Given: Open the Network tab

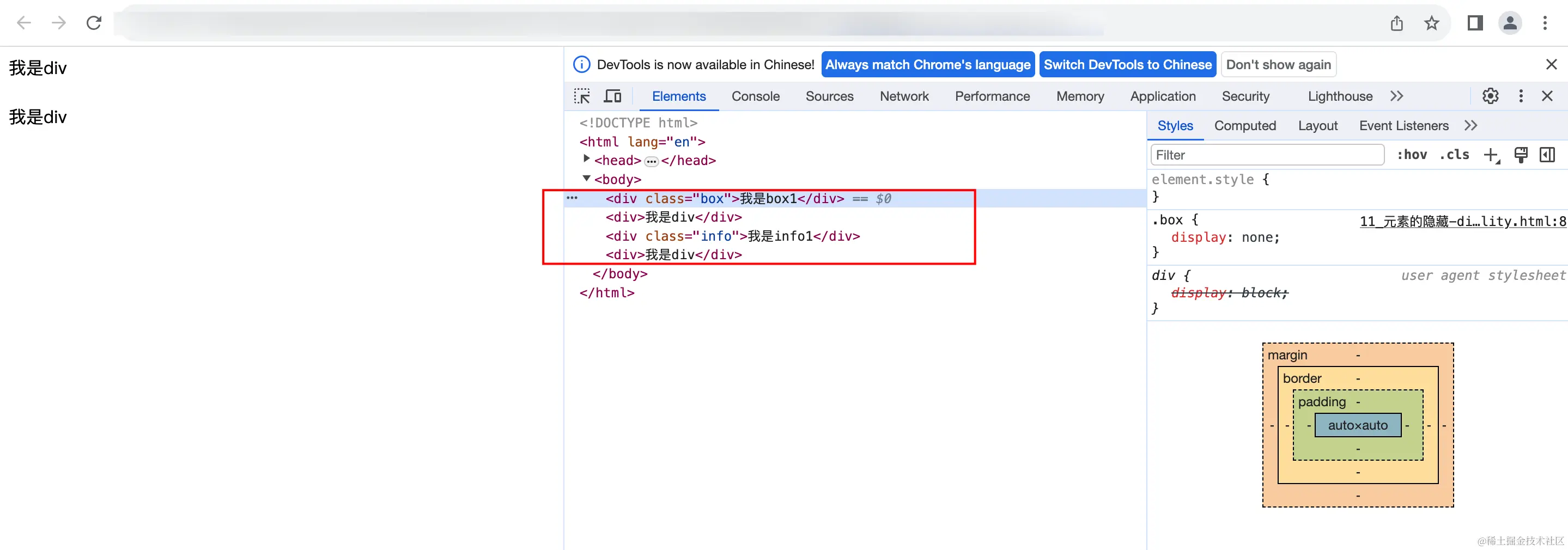Looking at the screenshot, I should [904, 96].
